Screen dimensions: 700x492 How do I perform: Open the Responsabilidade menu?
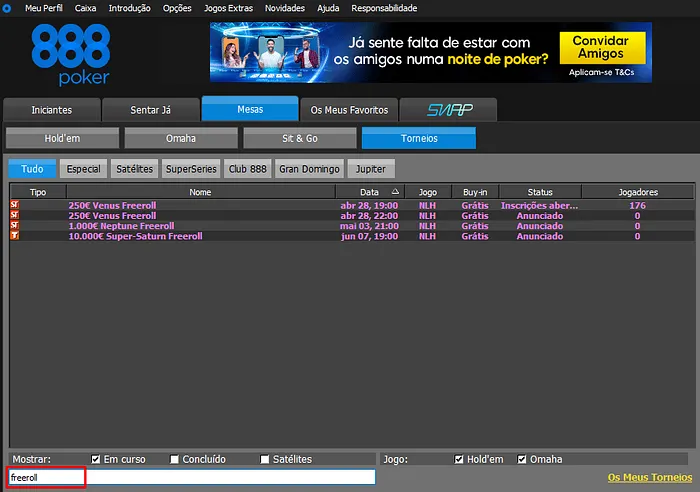point(384,8)
